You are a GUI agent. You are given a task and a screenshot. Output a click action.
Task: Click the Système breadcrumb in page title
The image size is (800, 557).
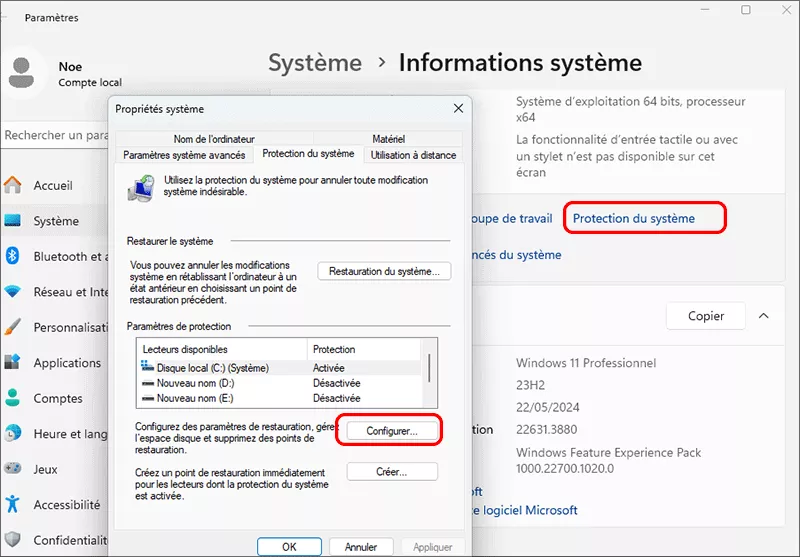315,63
